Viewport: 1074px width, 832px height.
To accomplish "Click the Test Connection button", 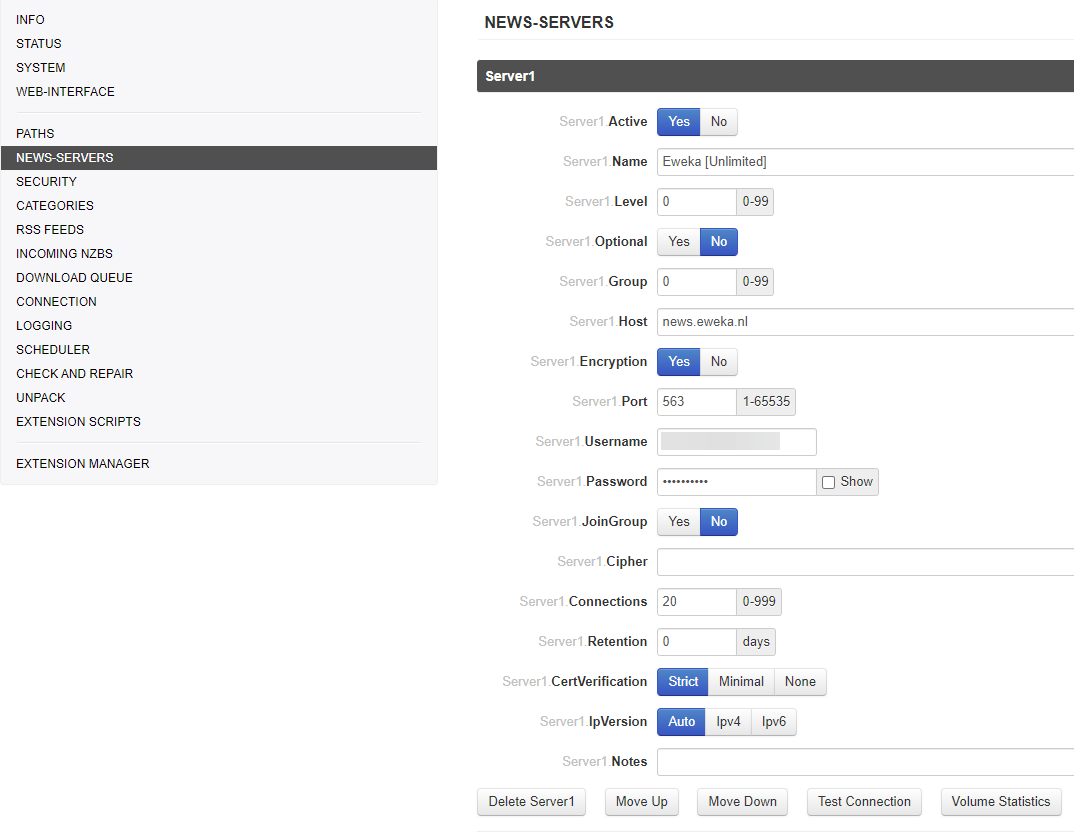I will (x=864, y=802).
